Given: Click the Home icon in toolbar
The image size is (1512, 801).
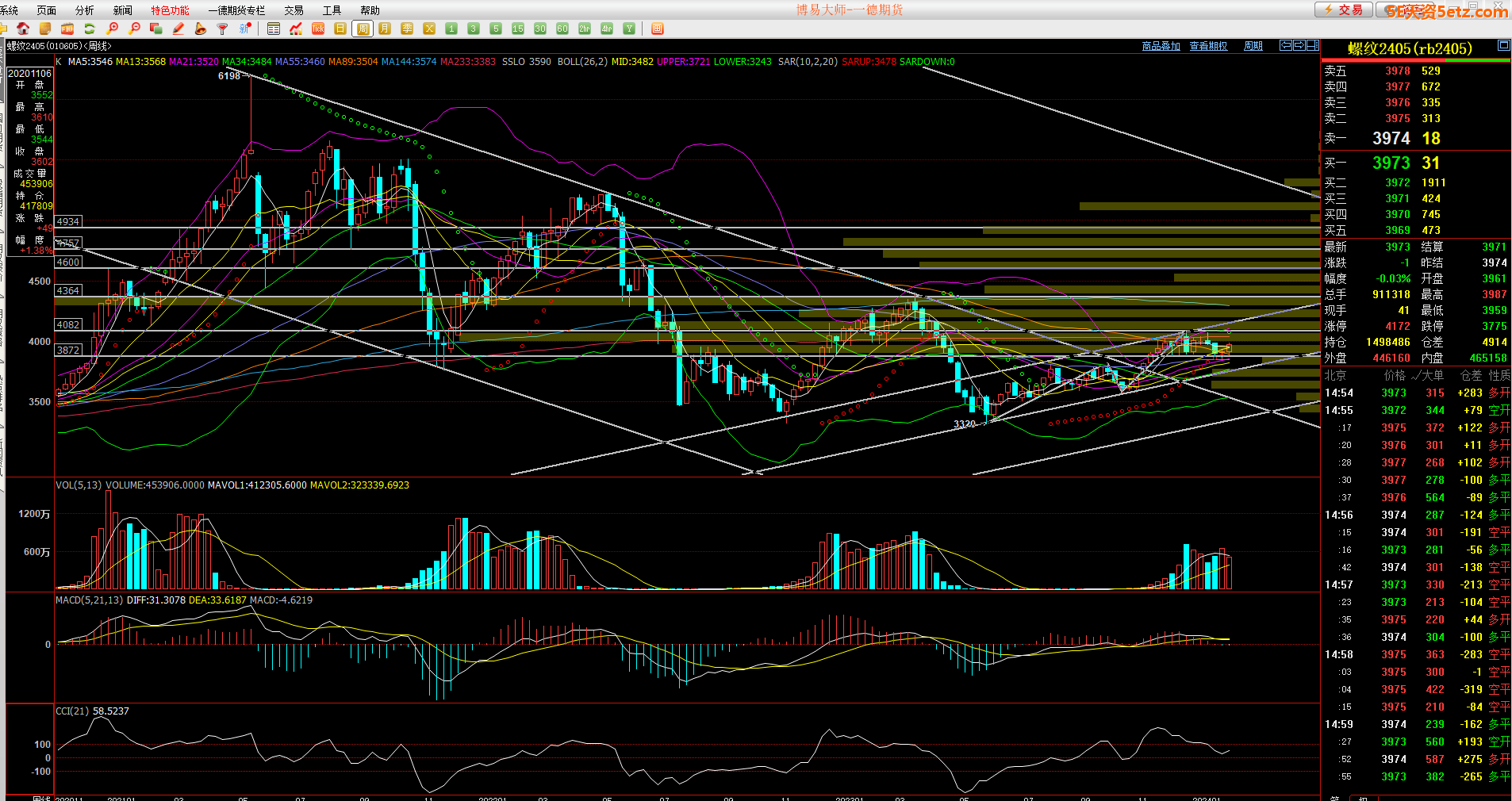Looking at the screenshot, I should [23, 29].
